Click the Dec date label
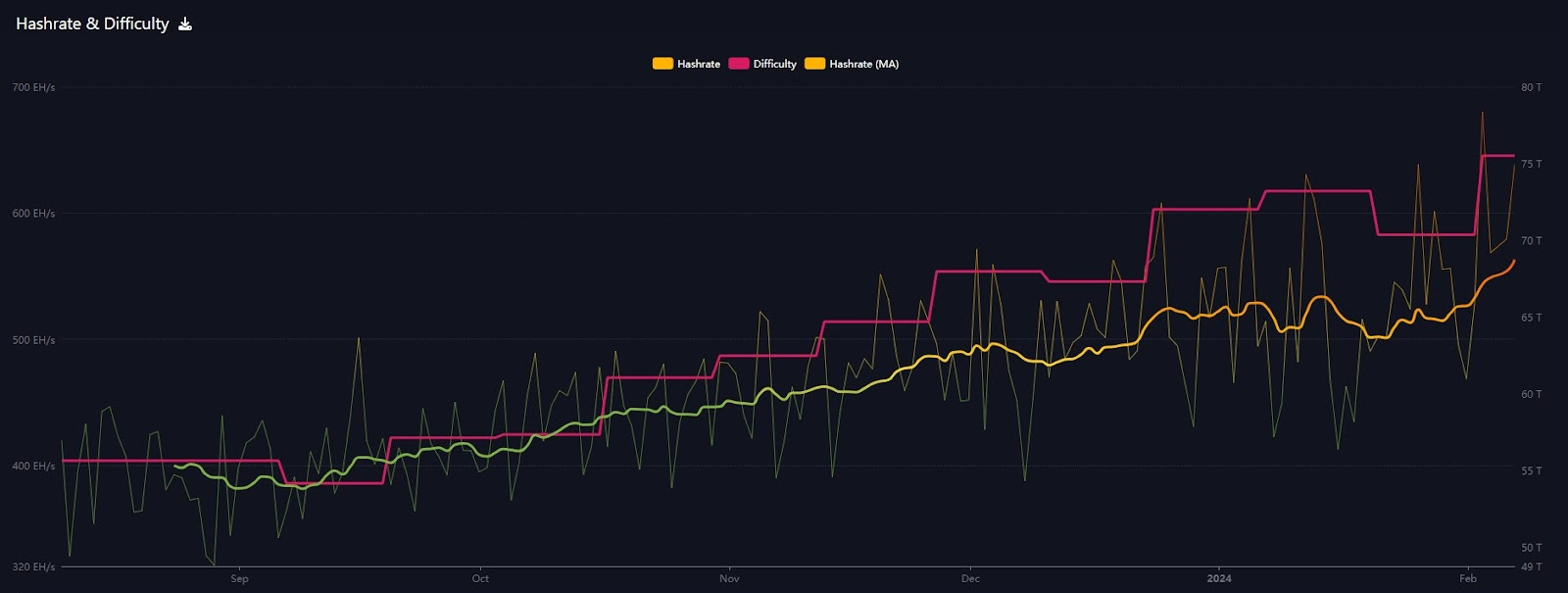 point(970,578)
